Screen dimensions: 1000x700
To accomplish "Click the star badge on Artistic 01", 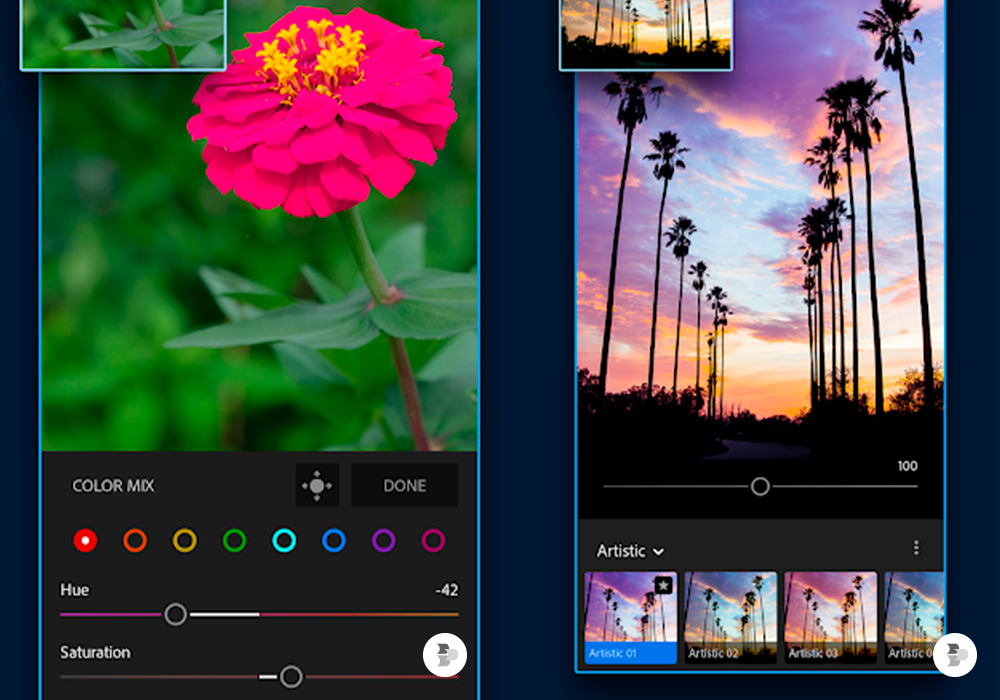I will (663, 585).
